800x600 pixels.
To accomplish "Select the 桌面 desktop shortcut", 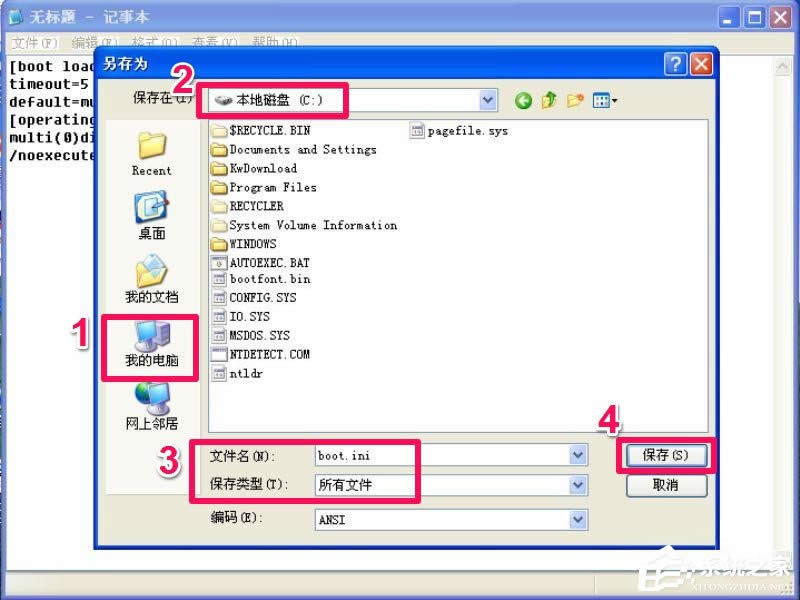I will point(152,215).
